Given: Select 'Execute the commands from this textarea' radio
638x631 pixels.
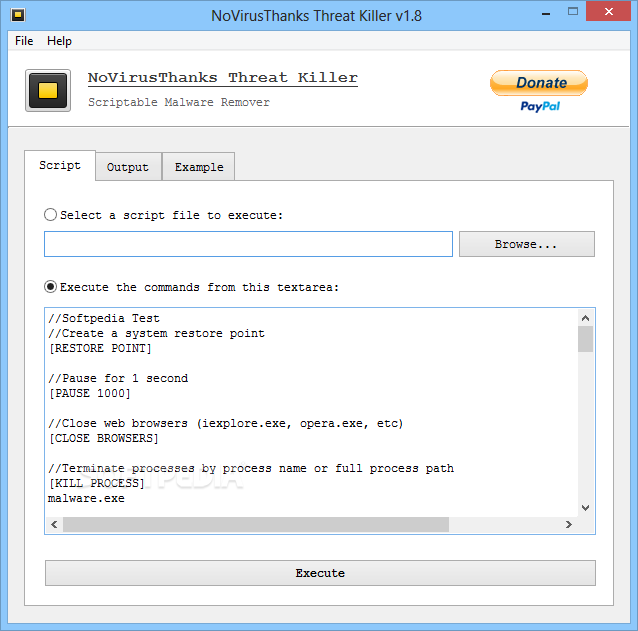Looking at the screenshot, I should pyautogui.click(x=50, y=287).
